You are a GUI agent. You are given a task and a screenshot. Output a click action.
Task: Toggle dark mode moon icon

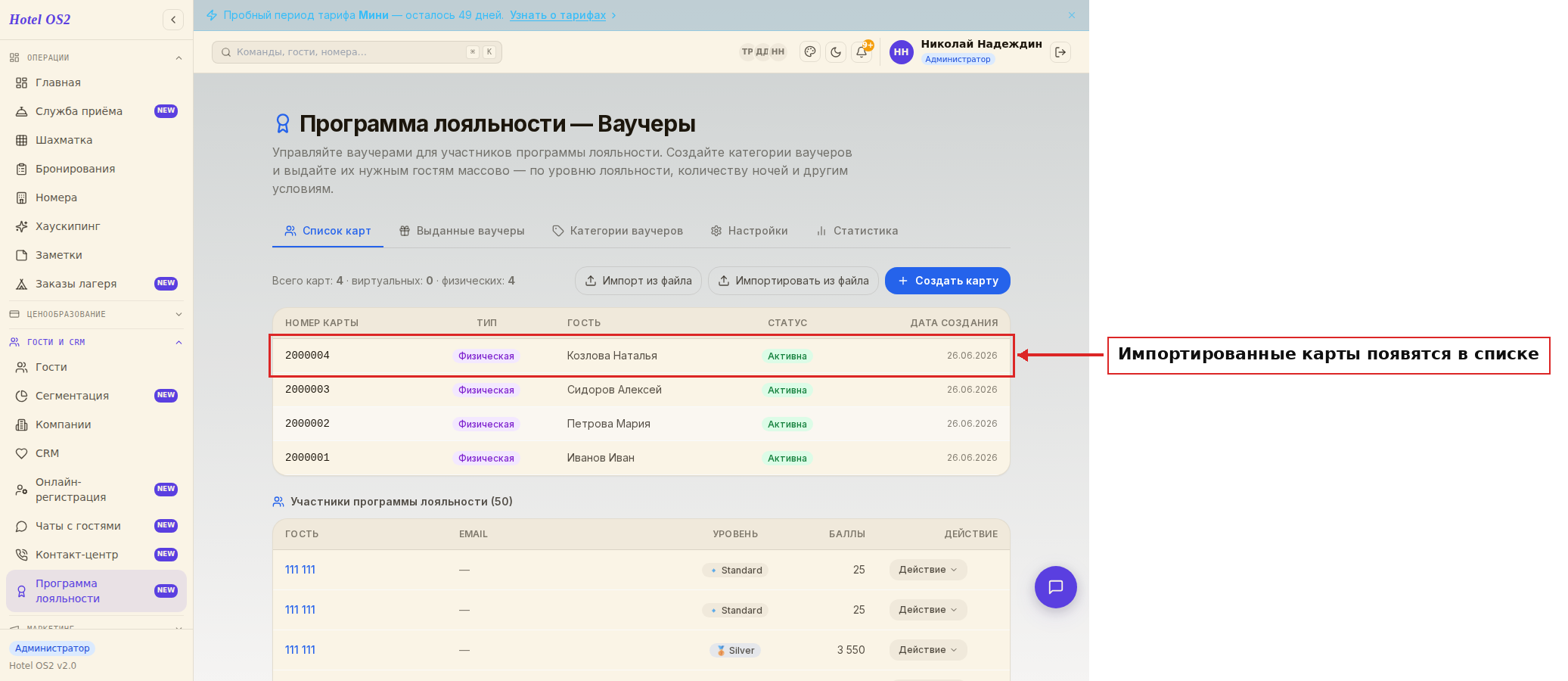pyautogui.click(x=836, y=52)
